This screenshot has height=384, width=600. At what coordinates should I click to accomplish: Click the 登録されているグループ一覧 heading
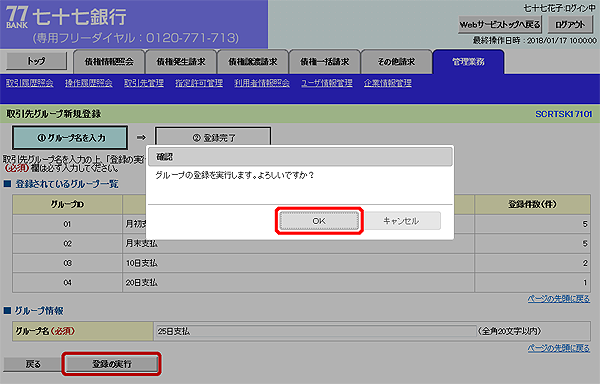coord(67,184)
